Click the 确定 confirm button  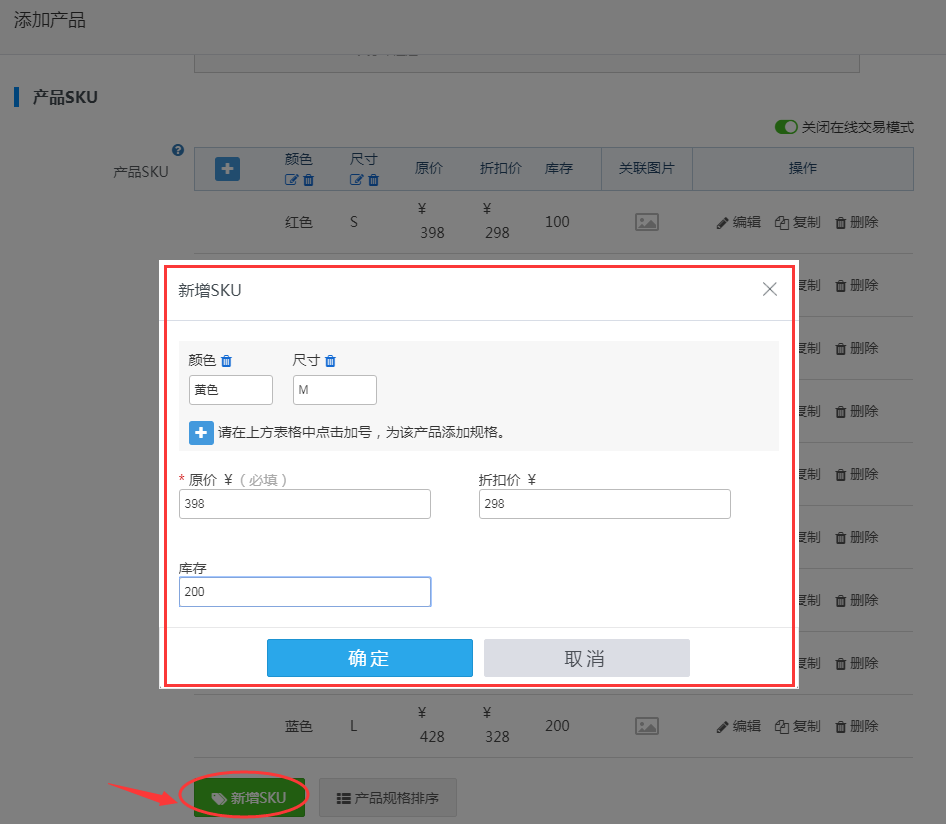click(x=369, y=658)
